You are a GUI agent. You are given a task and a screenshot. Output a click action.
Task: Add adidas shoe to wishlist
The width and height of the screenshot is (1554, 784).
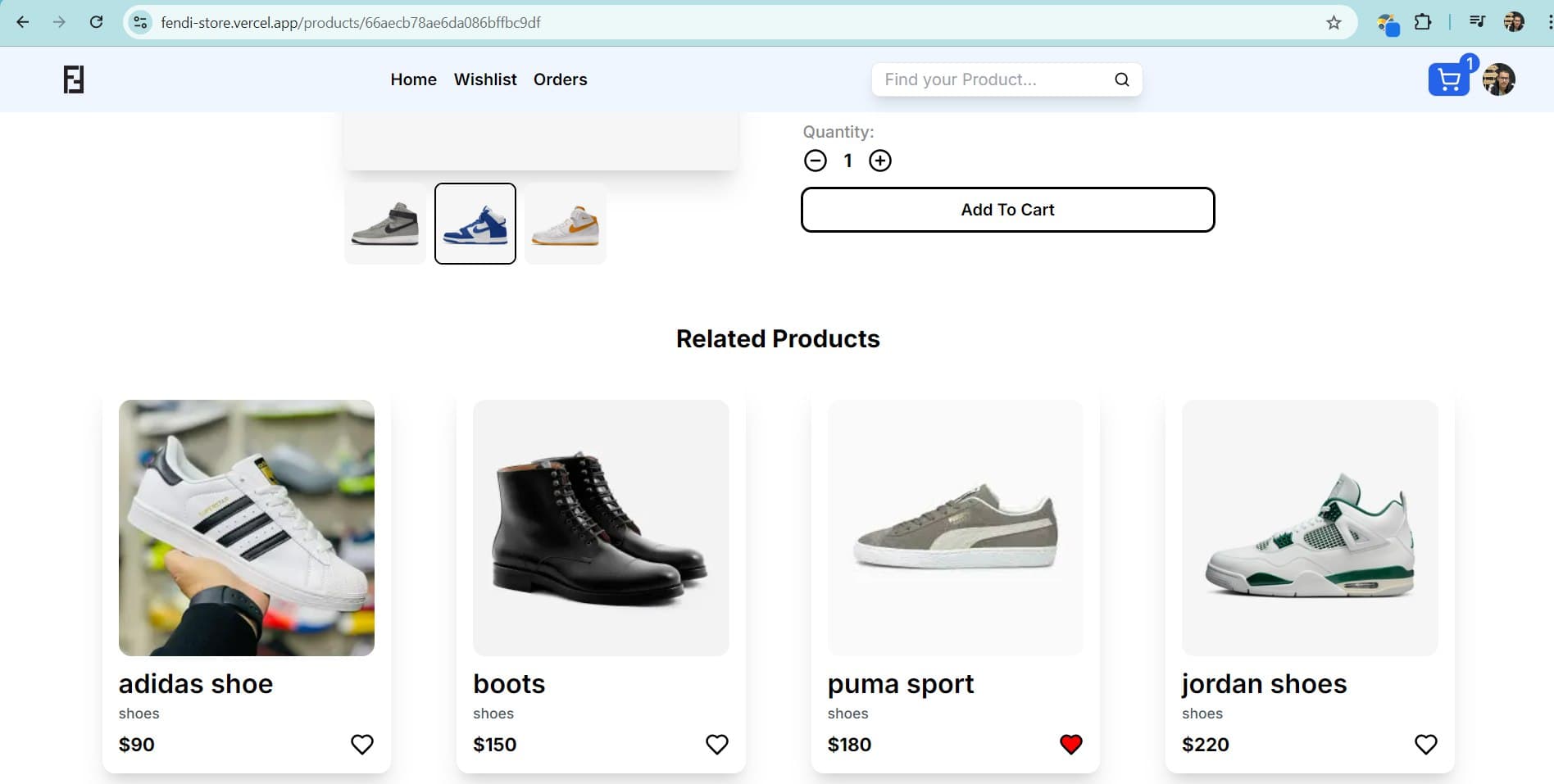click(x=361, y=744)
